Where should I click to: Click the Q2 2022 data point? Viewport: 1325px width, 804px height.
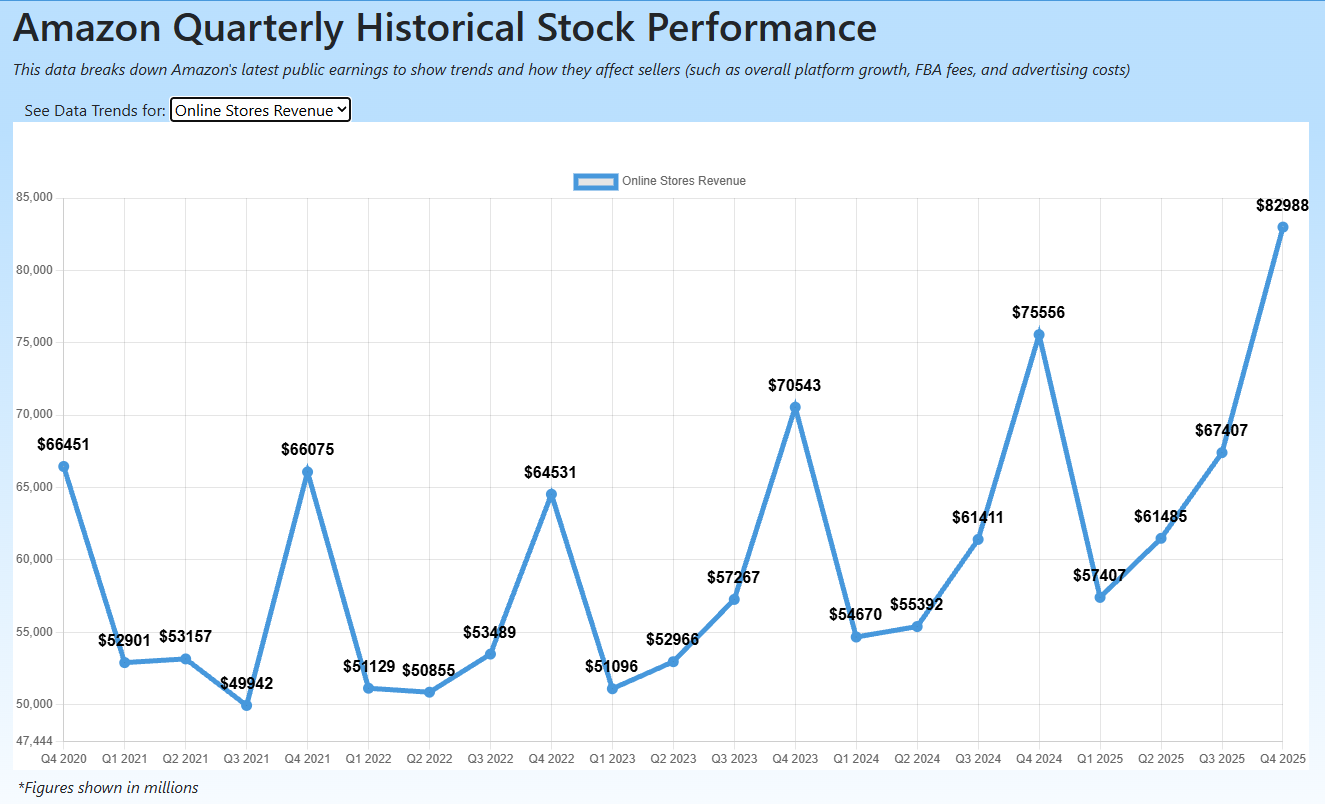click(x=429, y=692)
